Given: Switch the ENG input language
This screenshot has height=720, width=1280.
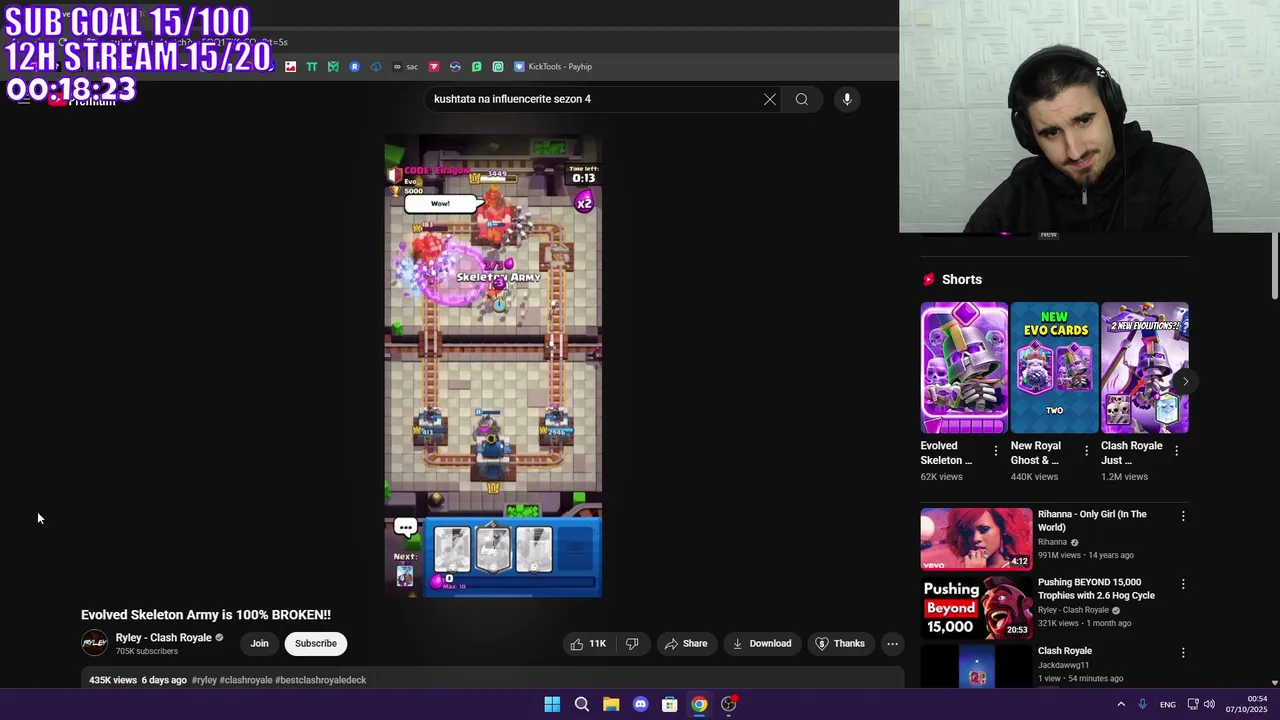Looking at the screenshot, I should point(1167,704).
